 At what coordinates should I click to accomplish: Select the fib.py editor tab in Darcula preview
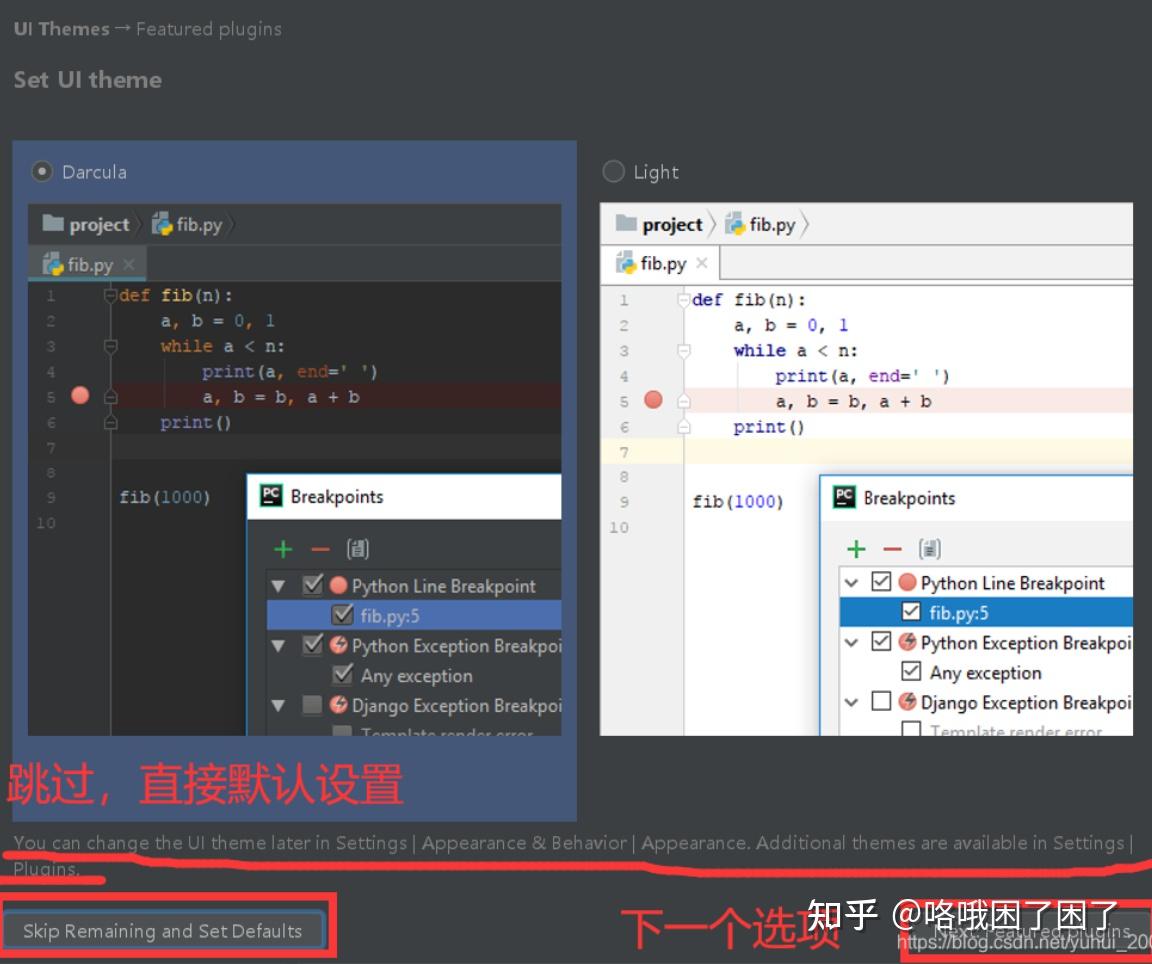coord(87,264)
